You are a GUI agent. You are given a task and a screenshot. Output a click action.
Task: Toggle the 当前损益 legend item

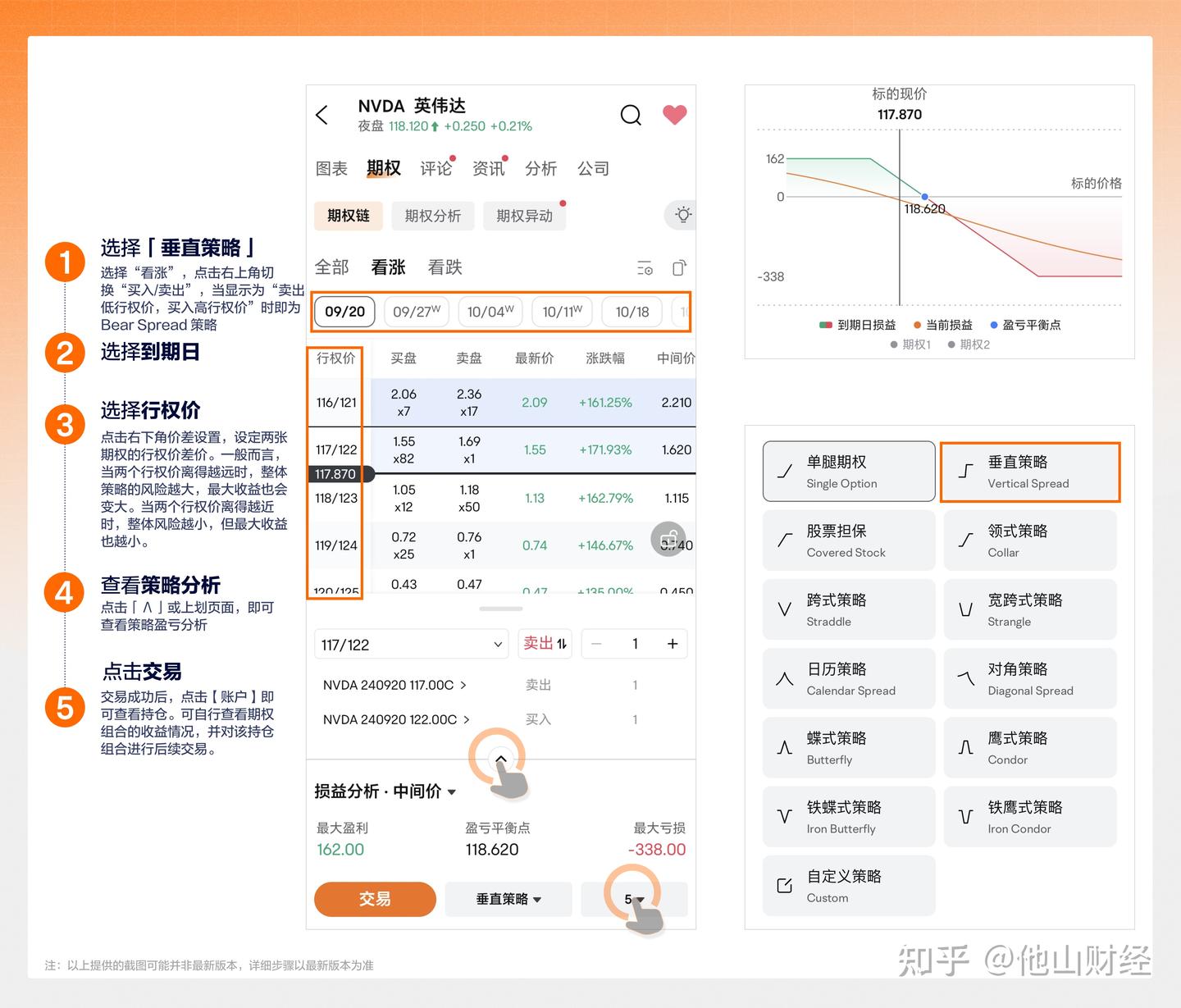[943, 325]
